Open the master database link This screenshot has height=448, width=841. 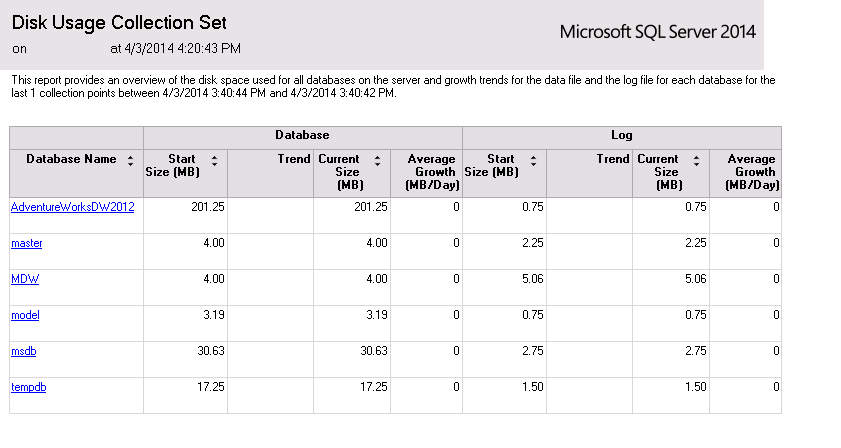pos(26,243)
